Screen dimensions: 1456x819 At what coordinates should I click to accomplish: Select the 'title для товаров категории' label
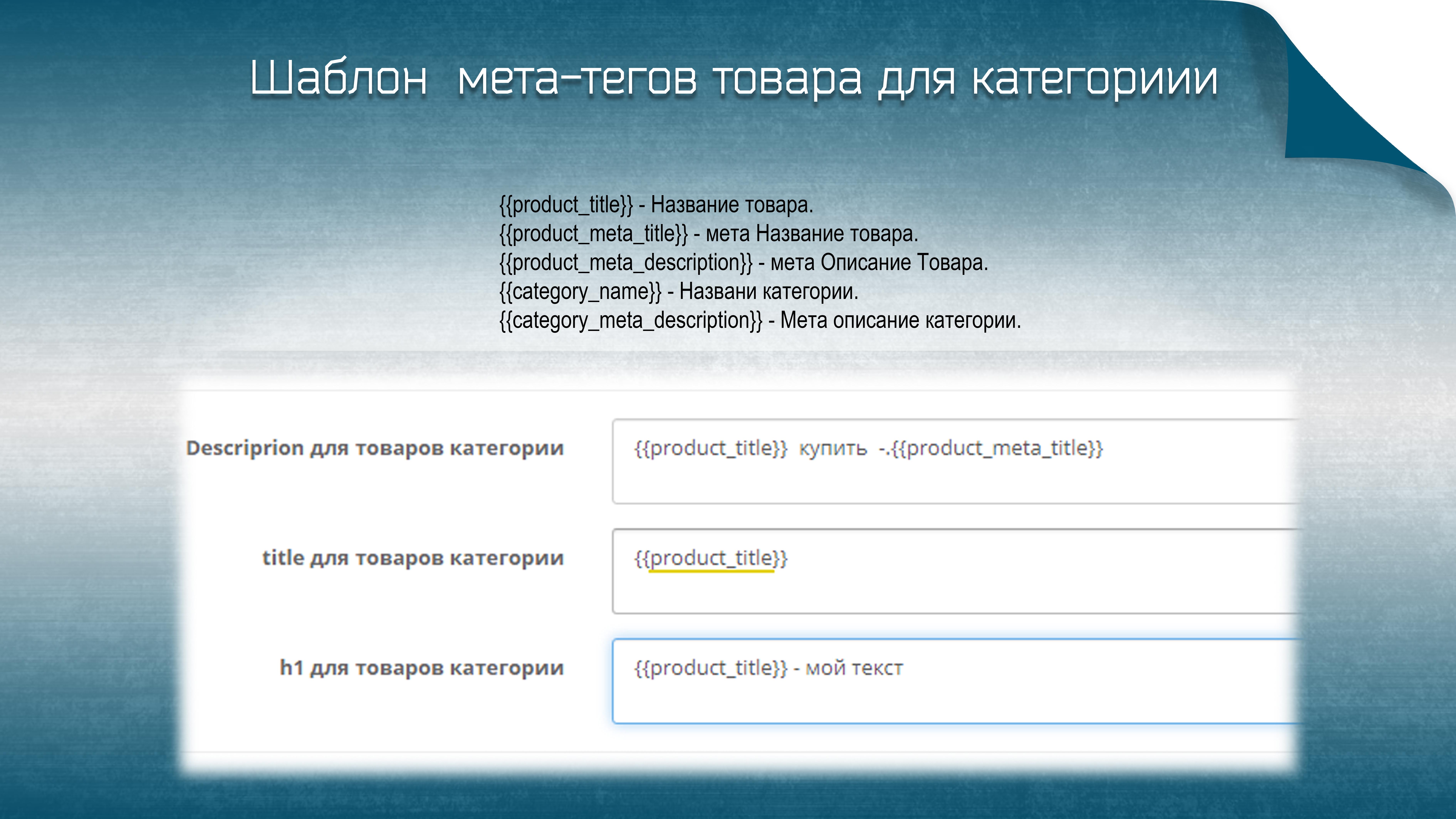click(413, 558)
